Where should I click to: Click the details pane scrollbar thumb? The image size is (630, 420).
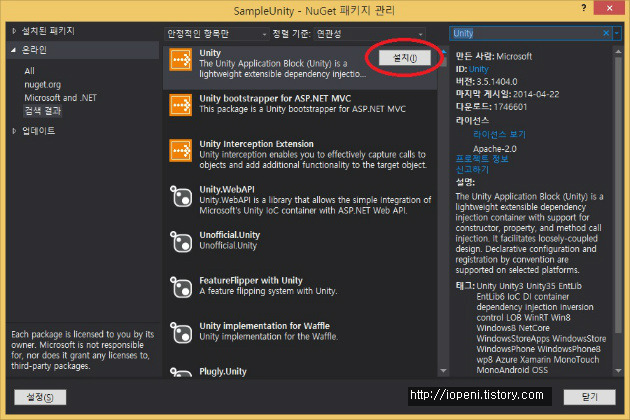(x=618, y=196)
